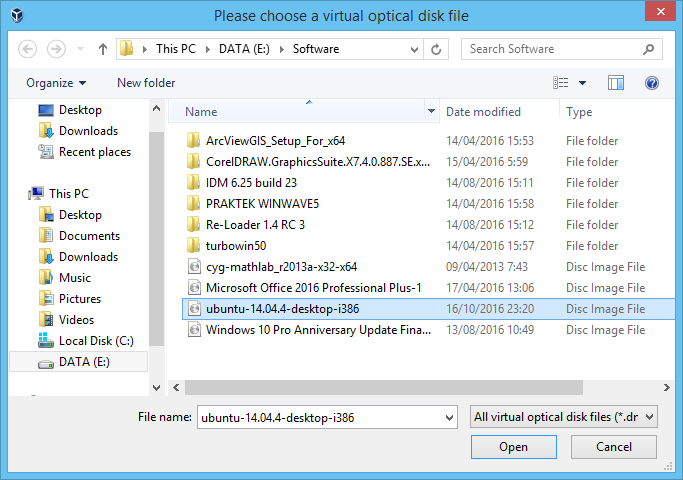The width and height of the screenshot is (683, 480).
Task: Go forward using the Forward arrow
Action: point(56,49)
